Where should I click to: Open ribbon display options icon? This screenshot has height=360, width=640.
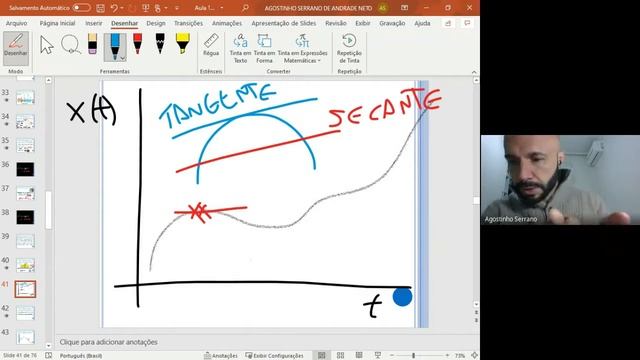(x=404, y=8)
